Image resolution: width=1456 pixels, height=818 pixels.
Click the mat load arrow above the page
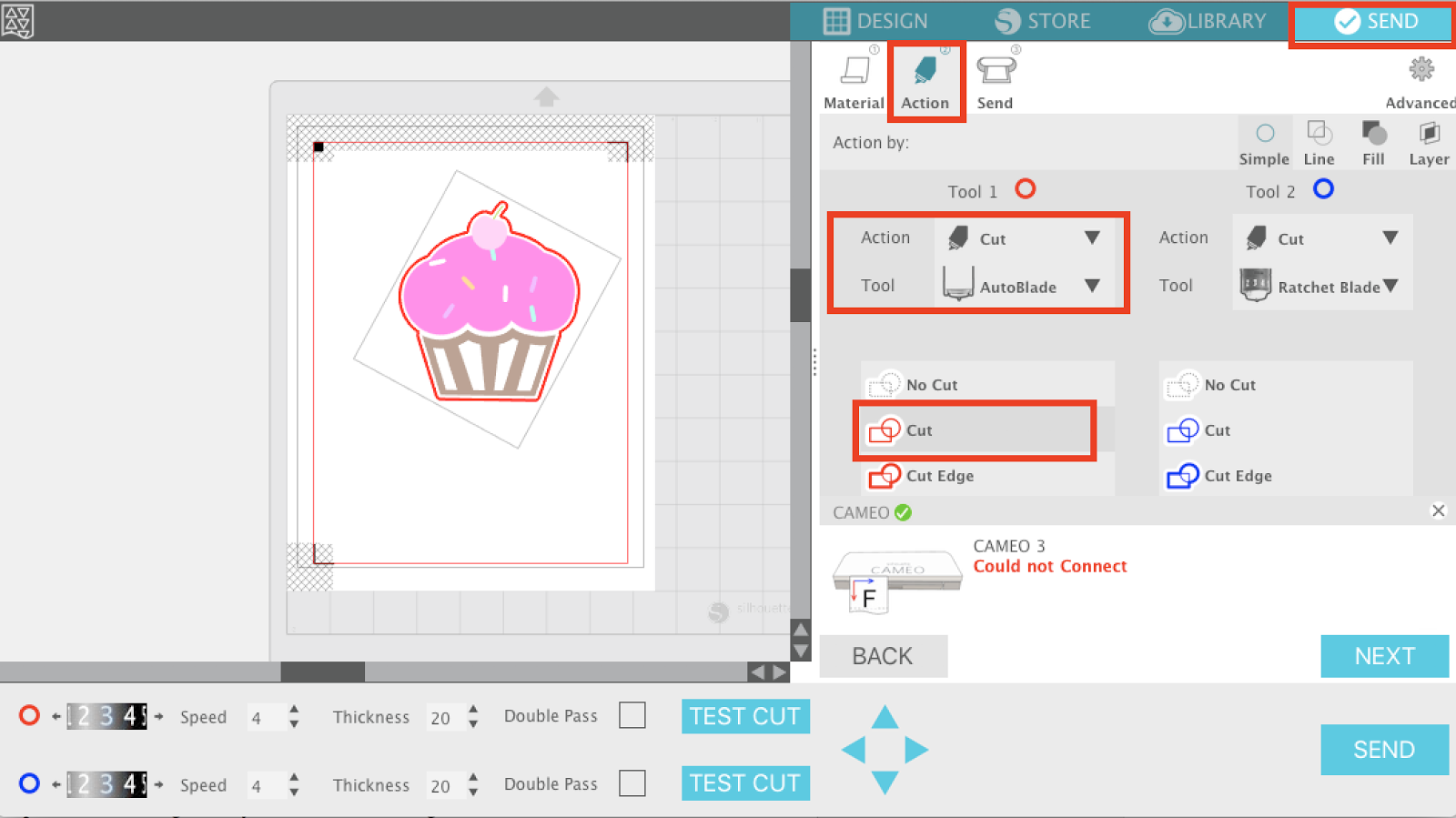[x=546, y=96]
